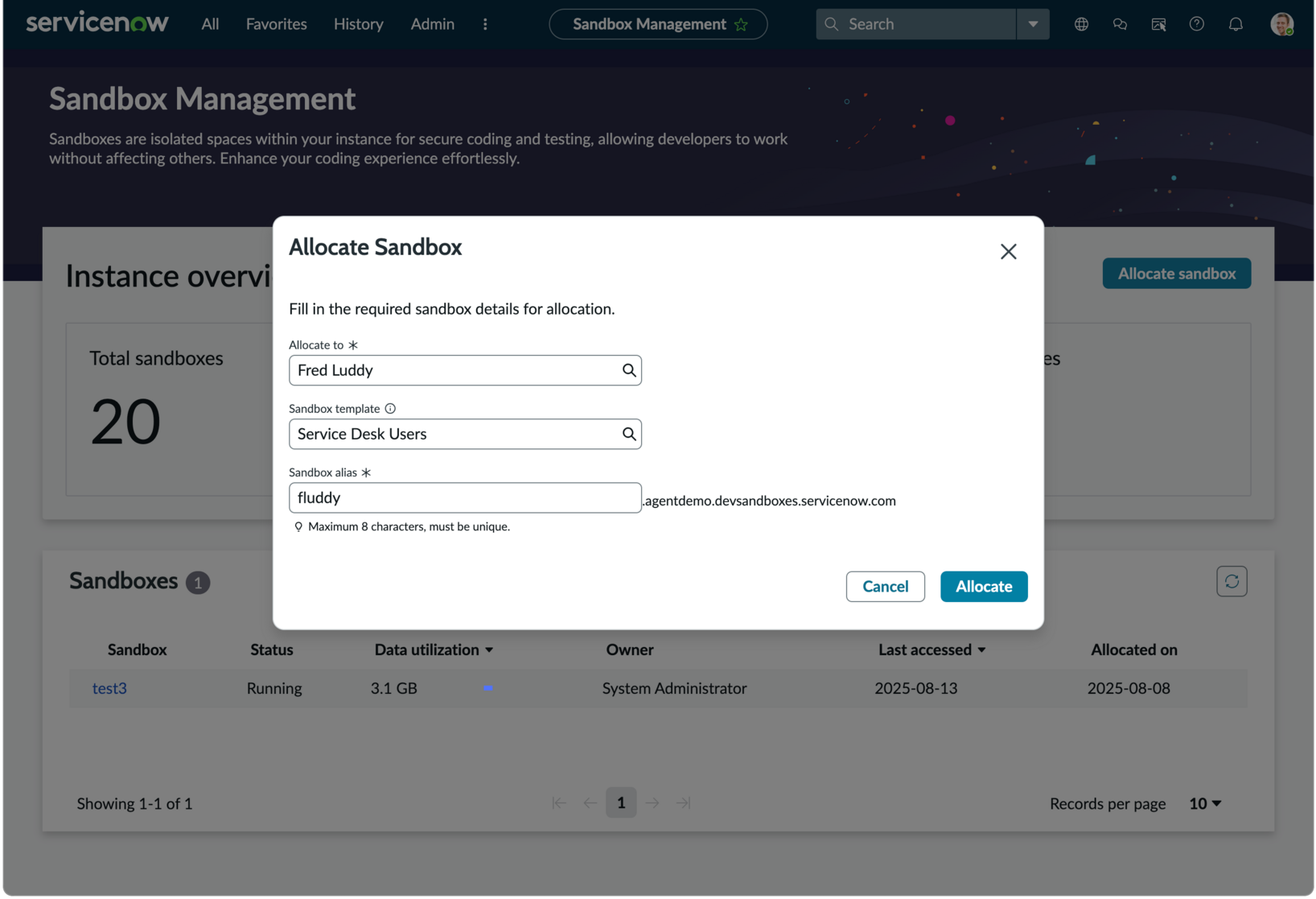
Task: Open the user profile avatar
Action: (1282, 24)
